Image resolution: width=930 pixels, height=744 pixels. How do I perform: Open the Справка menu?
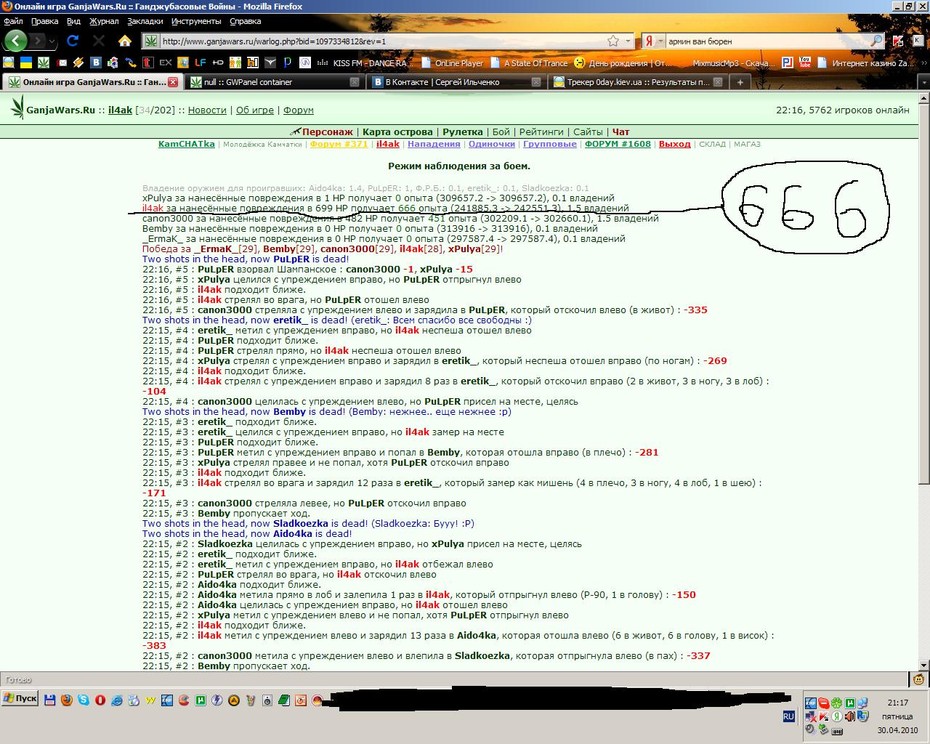[x=245, y=21]
